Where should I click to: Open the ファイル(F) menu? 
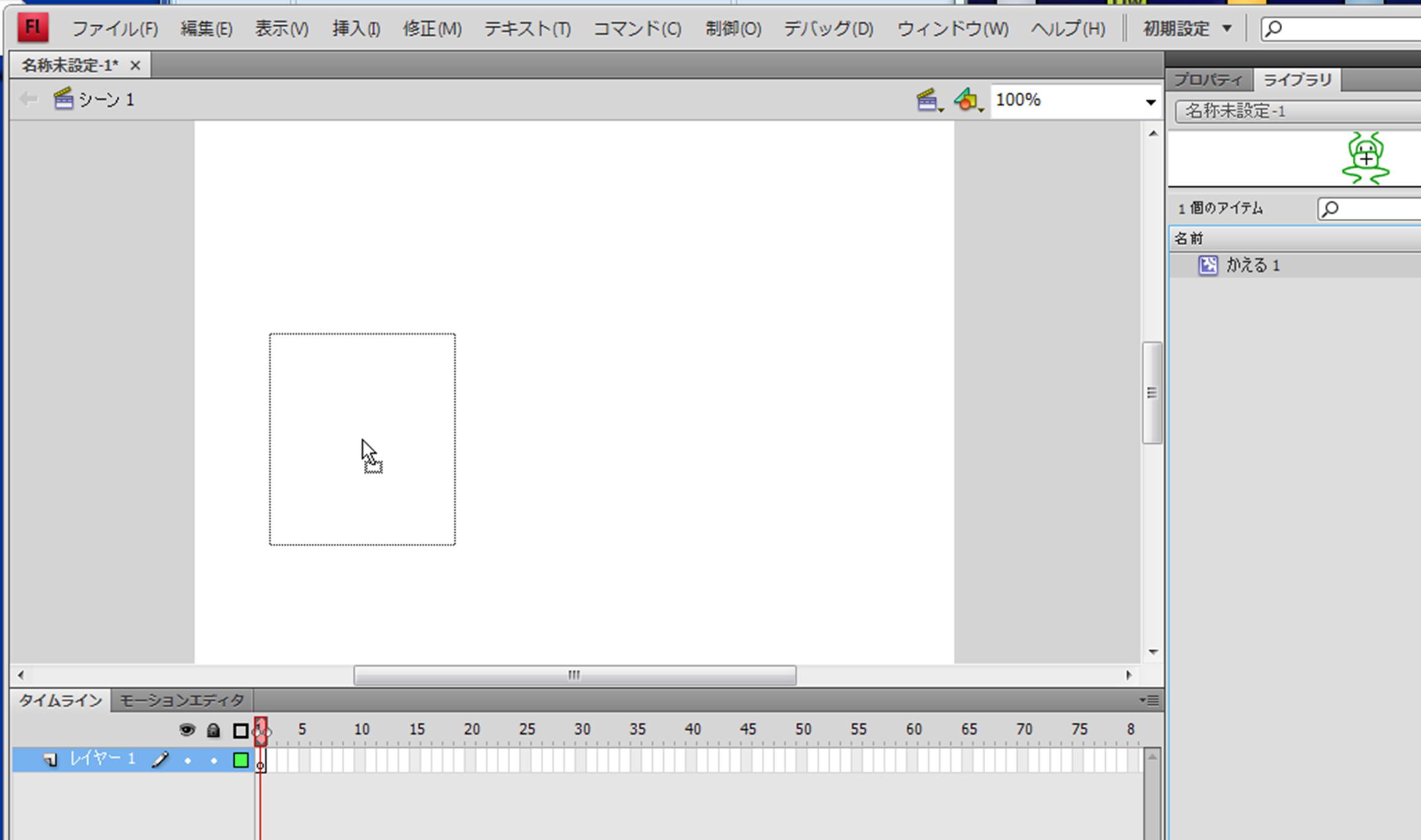[x=115, y=29]
